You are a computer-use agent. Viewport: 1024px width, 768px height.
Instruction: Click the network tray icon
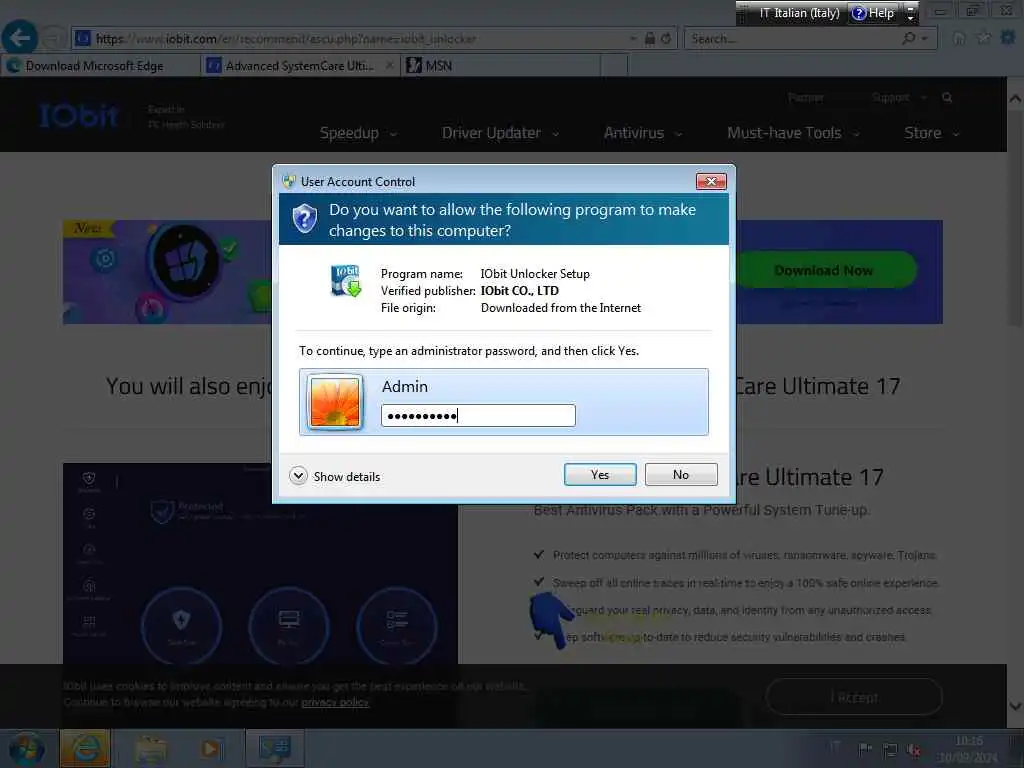point(890,749)
